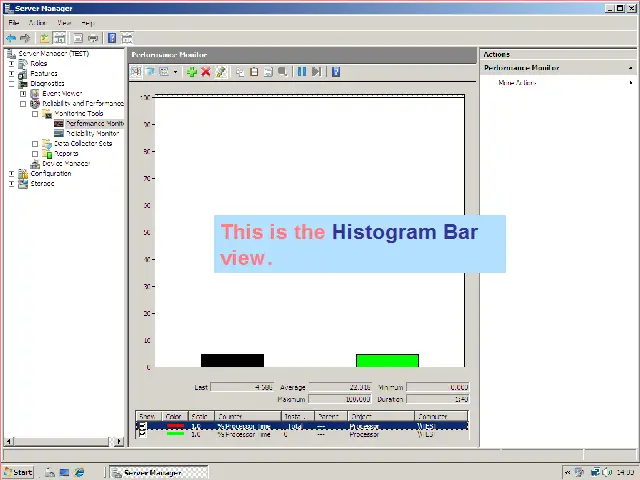Click View Current Activity toolbar icon
Image resolution: width=640 pixels, height=480 pixels.
tap(137, 72)
